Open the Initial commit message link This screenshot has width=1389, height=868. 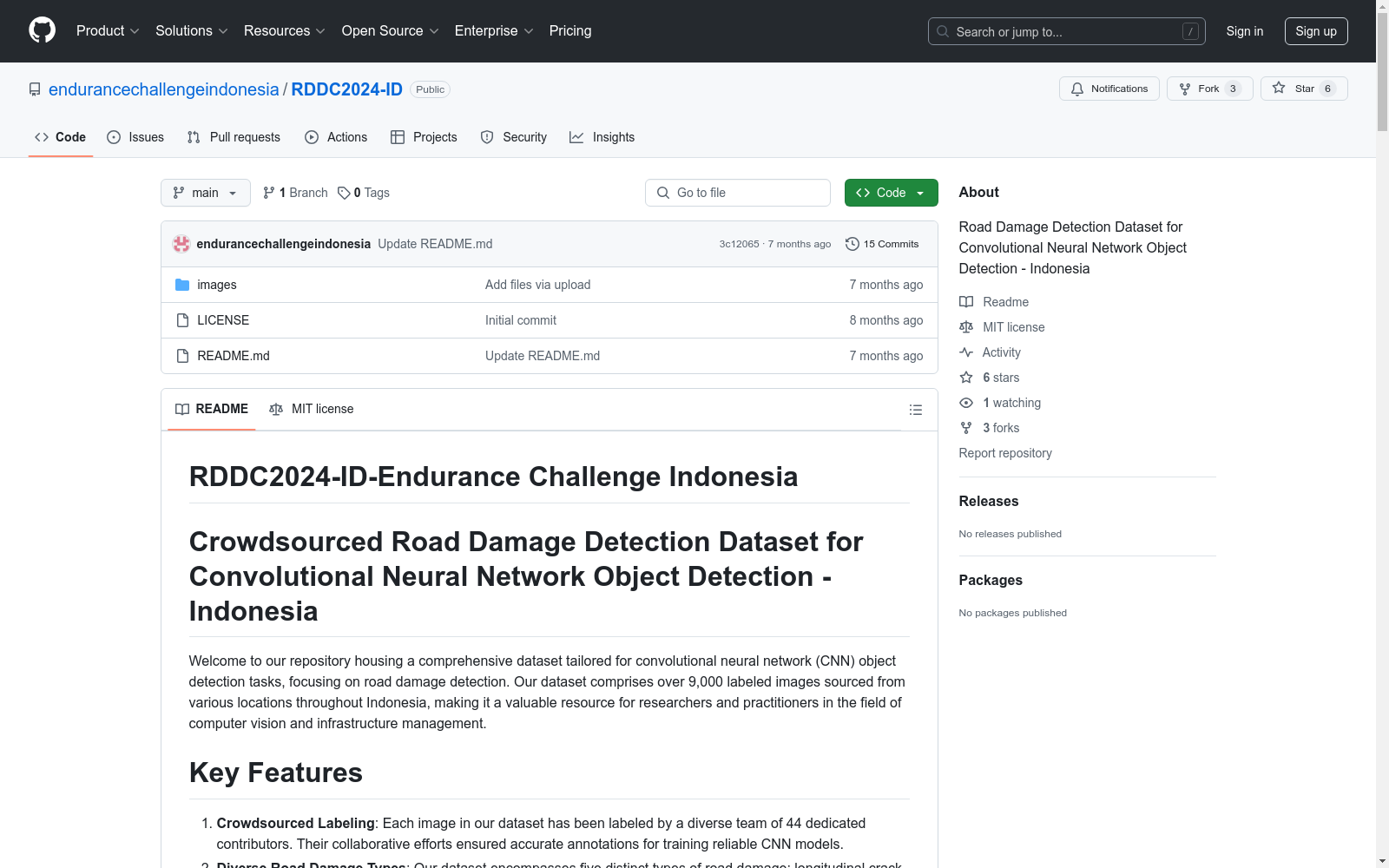(521, 320)
